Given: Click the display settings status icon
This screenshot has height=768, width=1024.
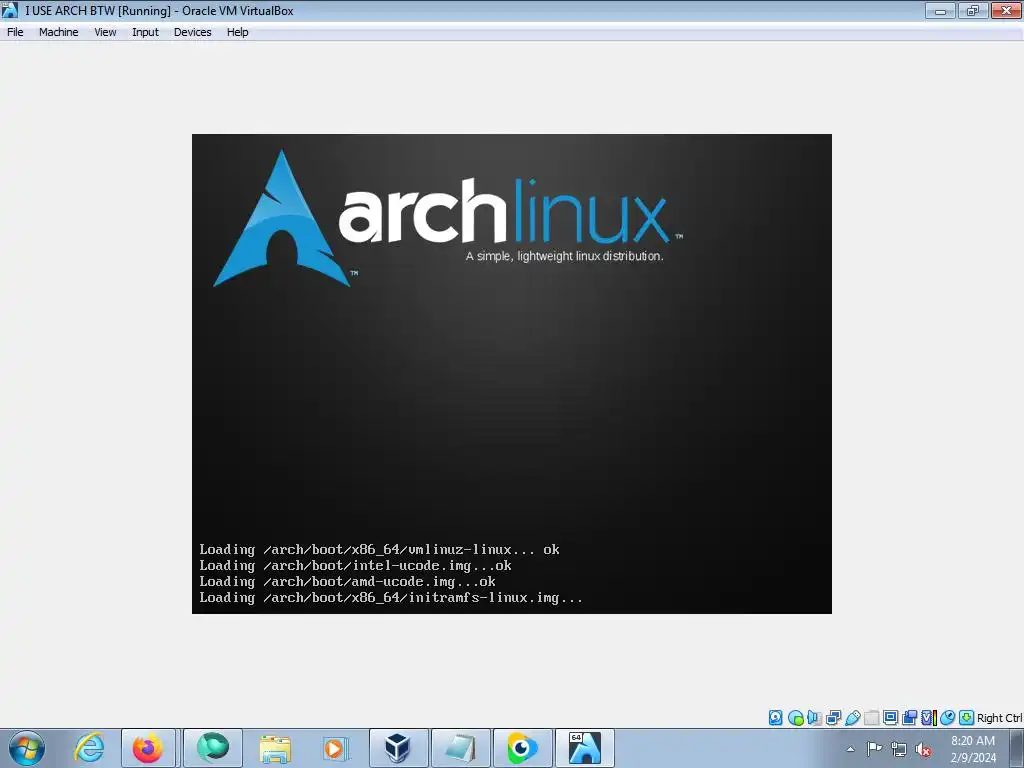Looking at the screenshot, I should (x=890, y=718).
